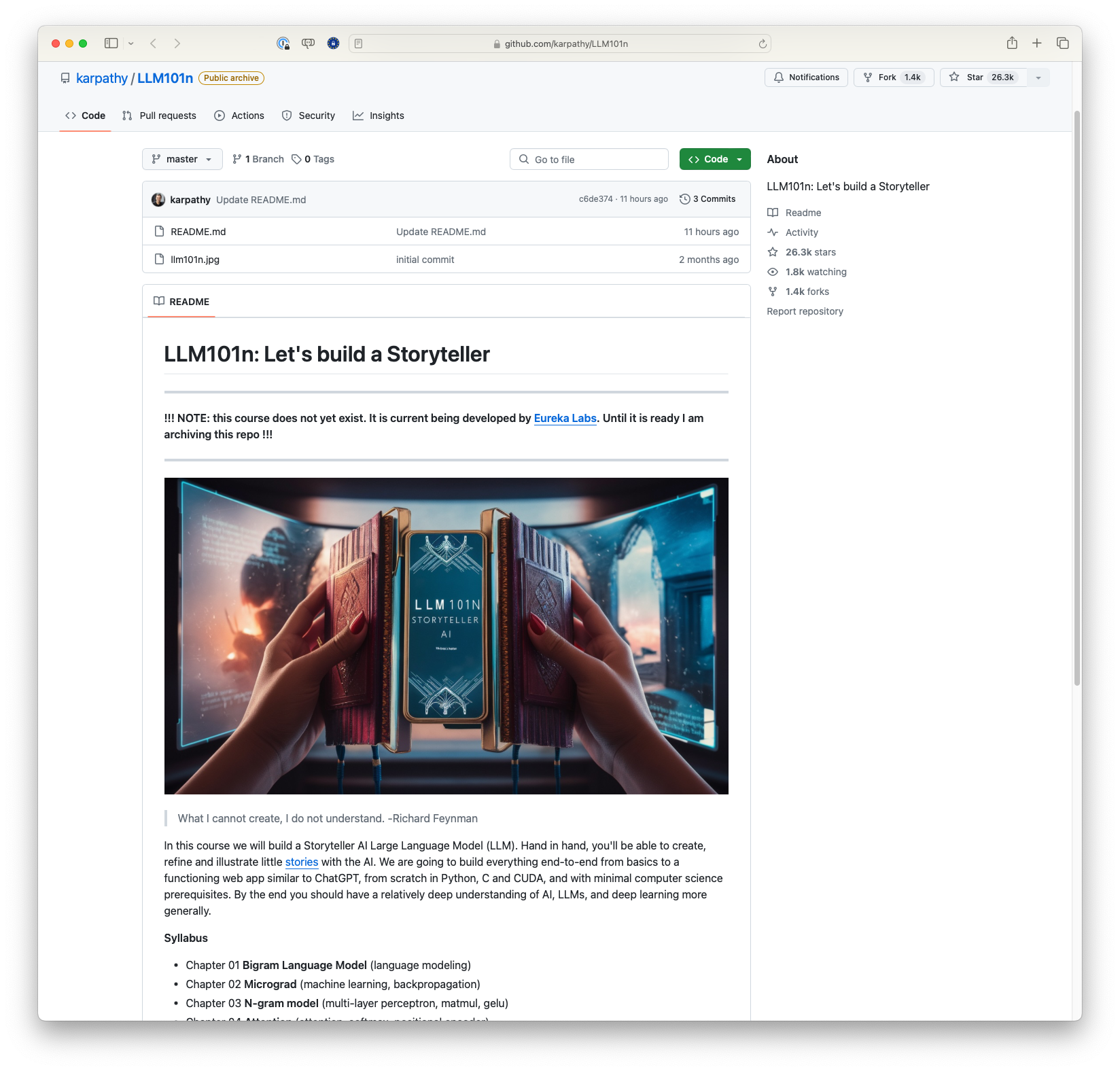1120x1071 pixels.
Task: Go back using the browser back arrow
Action: click(154, 43)
